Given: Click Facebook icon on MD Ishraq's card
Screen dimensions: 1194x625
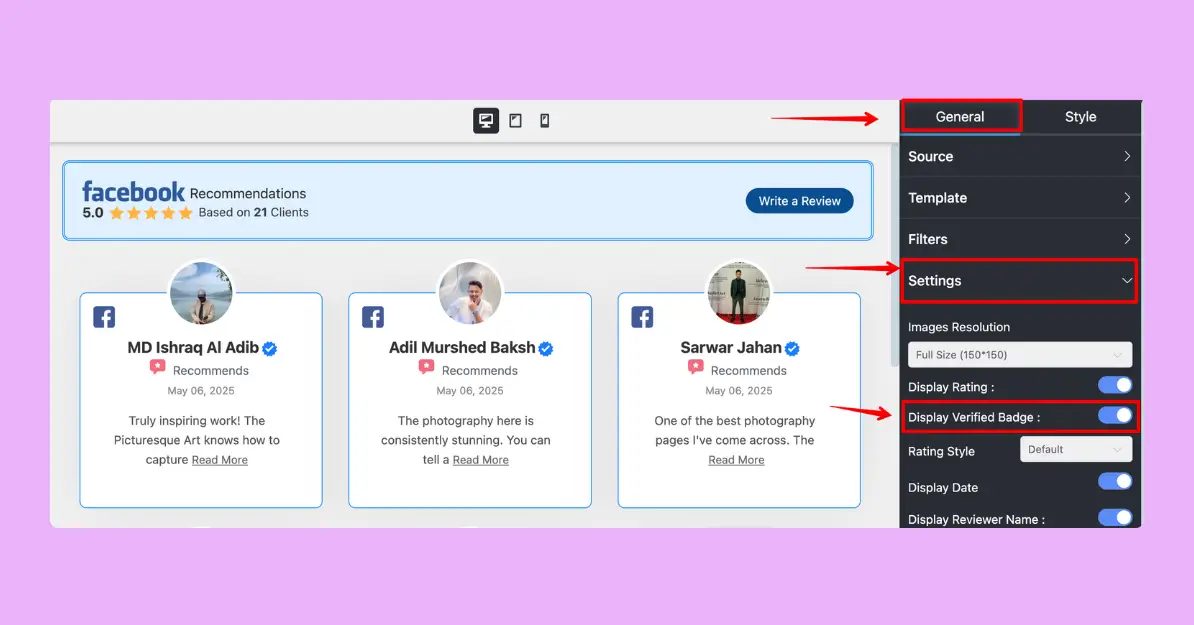Looking at the screenshot, I should (x=104, y=317).
